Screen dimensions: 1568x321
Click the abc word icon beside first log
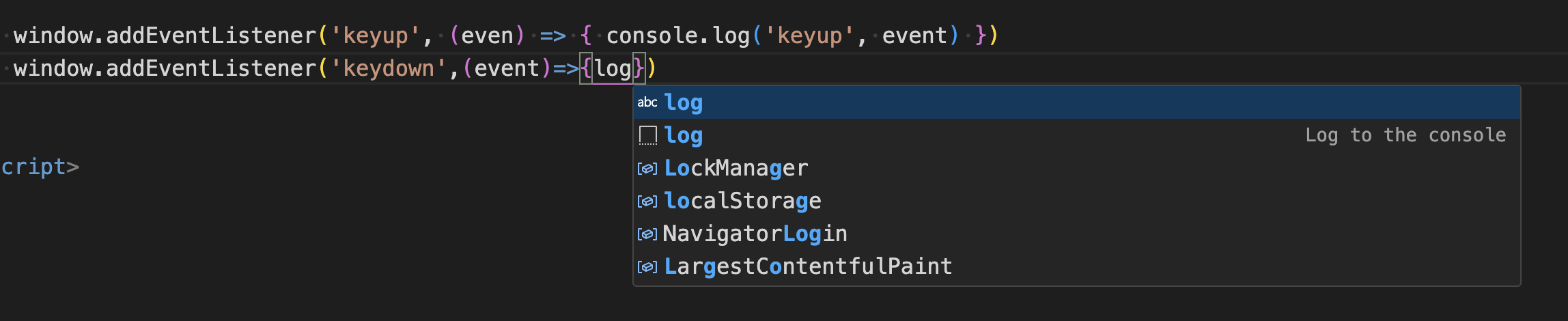[647, 102]
